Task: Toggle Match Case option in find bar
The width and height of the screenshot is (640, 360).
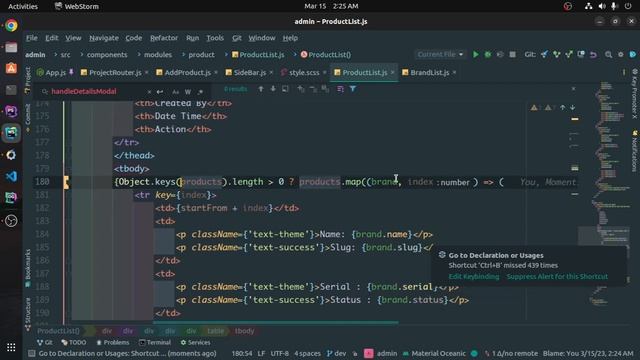Action: (176, 91)
